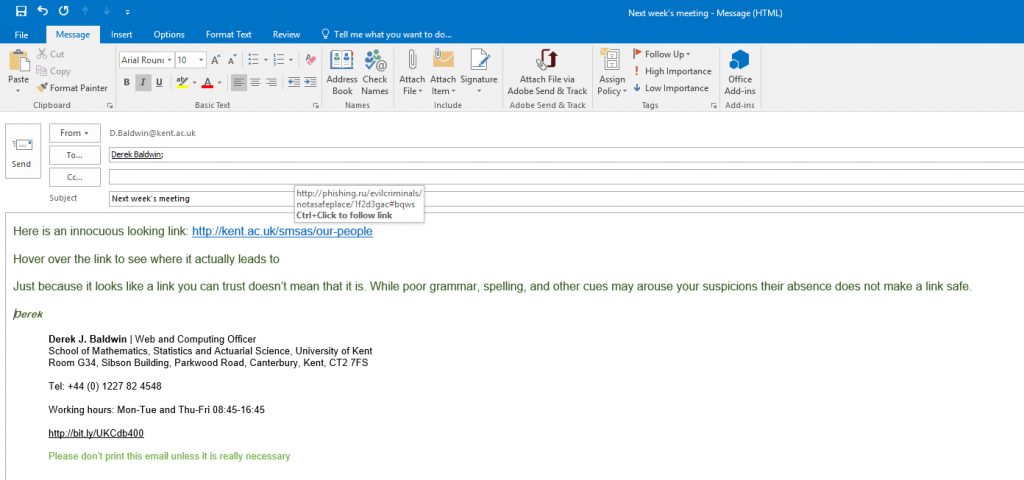Open the Address Book
Screen dimensions: 1024x480
click(x=342, y=71)
